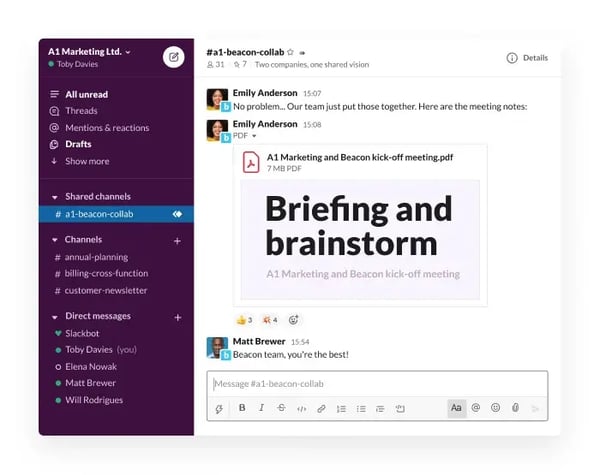Apply strikethrough formatting
600x475 pixels.
[x=281, y=408]
